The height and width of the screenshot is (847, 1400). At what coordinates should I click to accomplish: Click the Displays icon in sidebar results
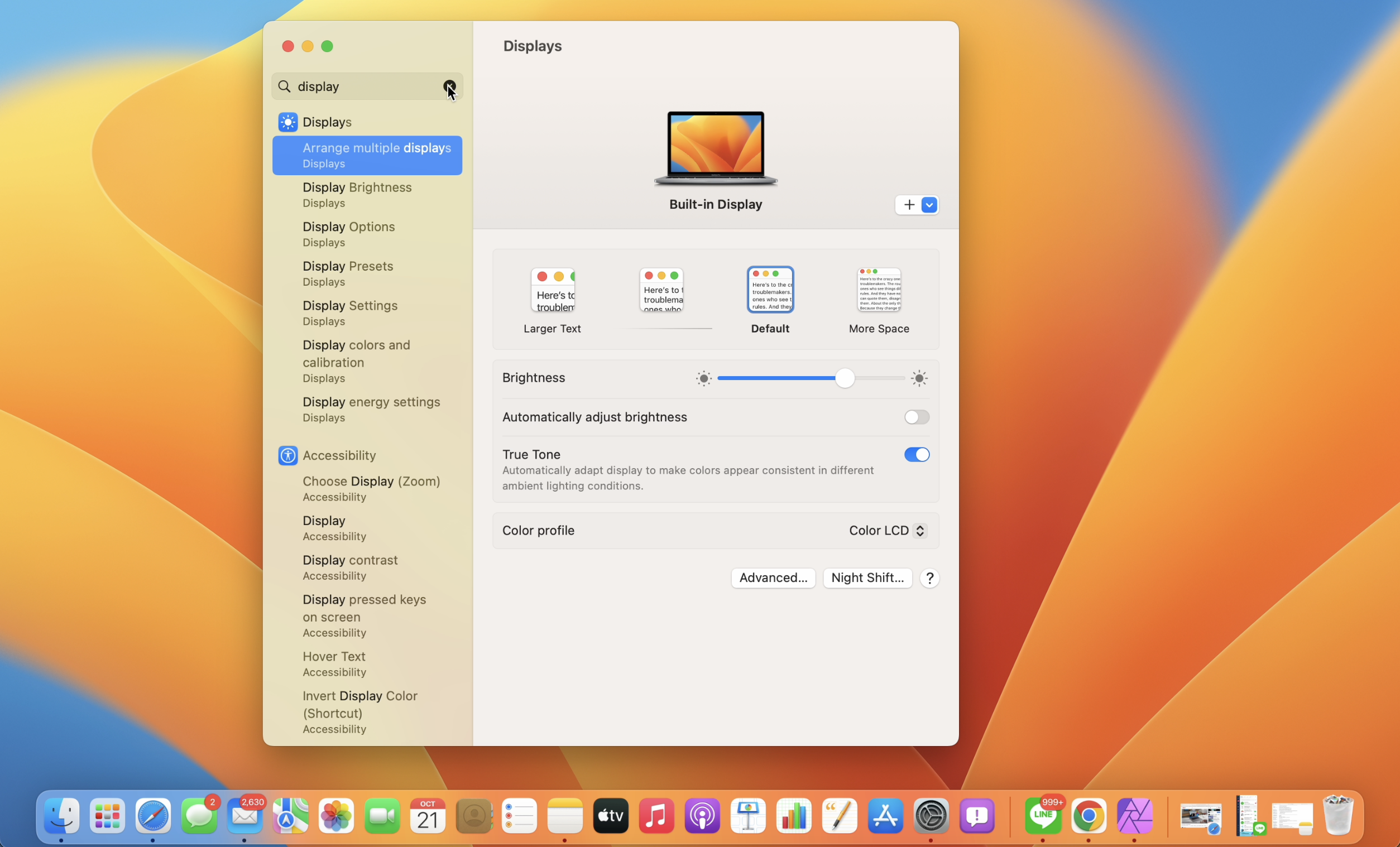(287, 122)
